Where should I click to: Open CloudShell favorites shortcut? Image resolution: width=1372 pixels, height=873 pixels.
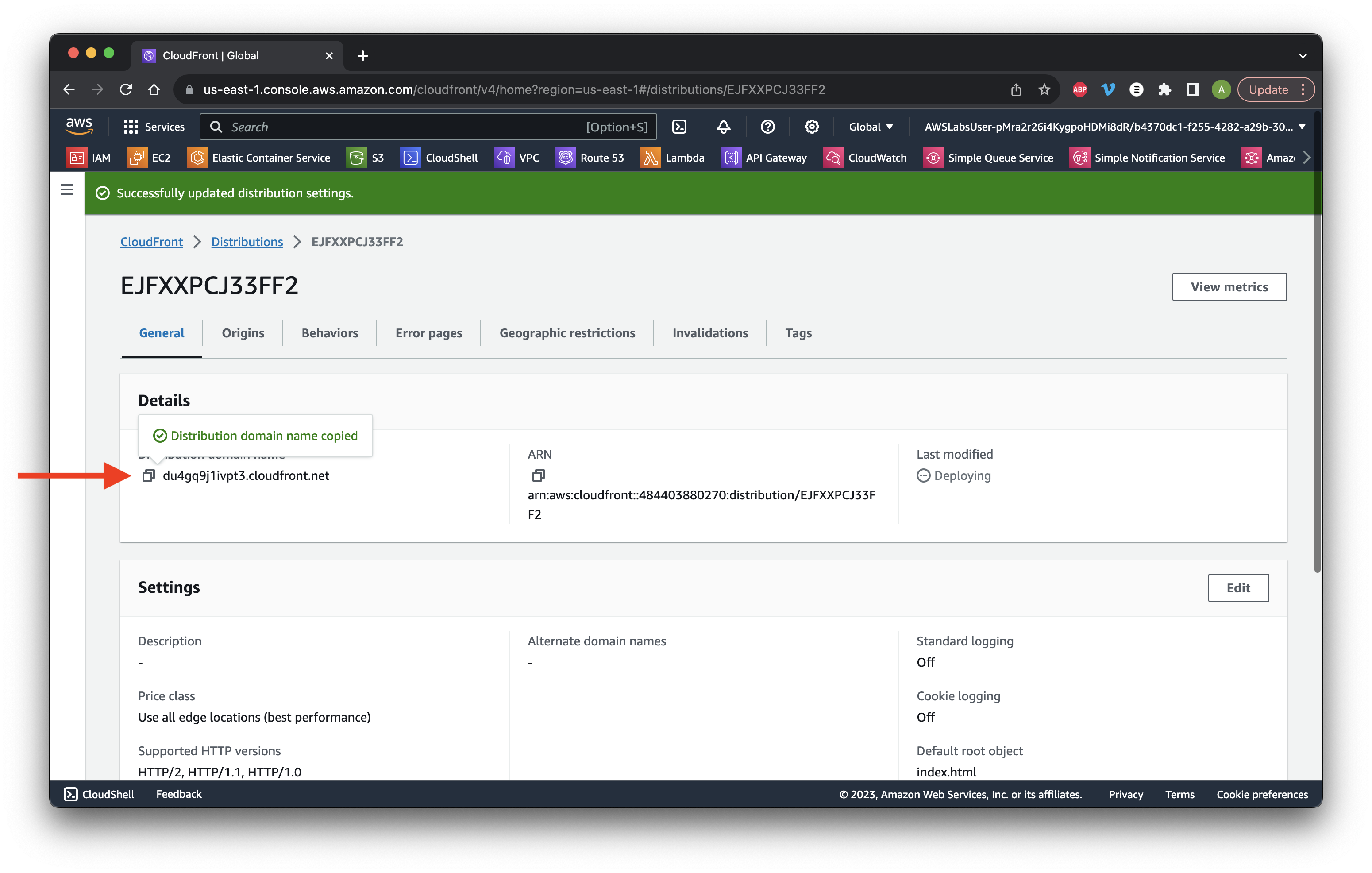[x=439, y=158]
